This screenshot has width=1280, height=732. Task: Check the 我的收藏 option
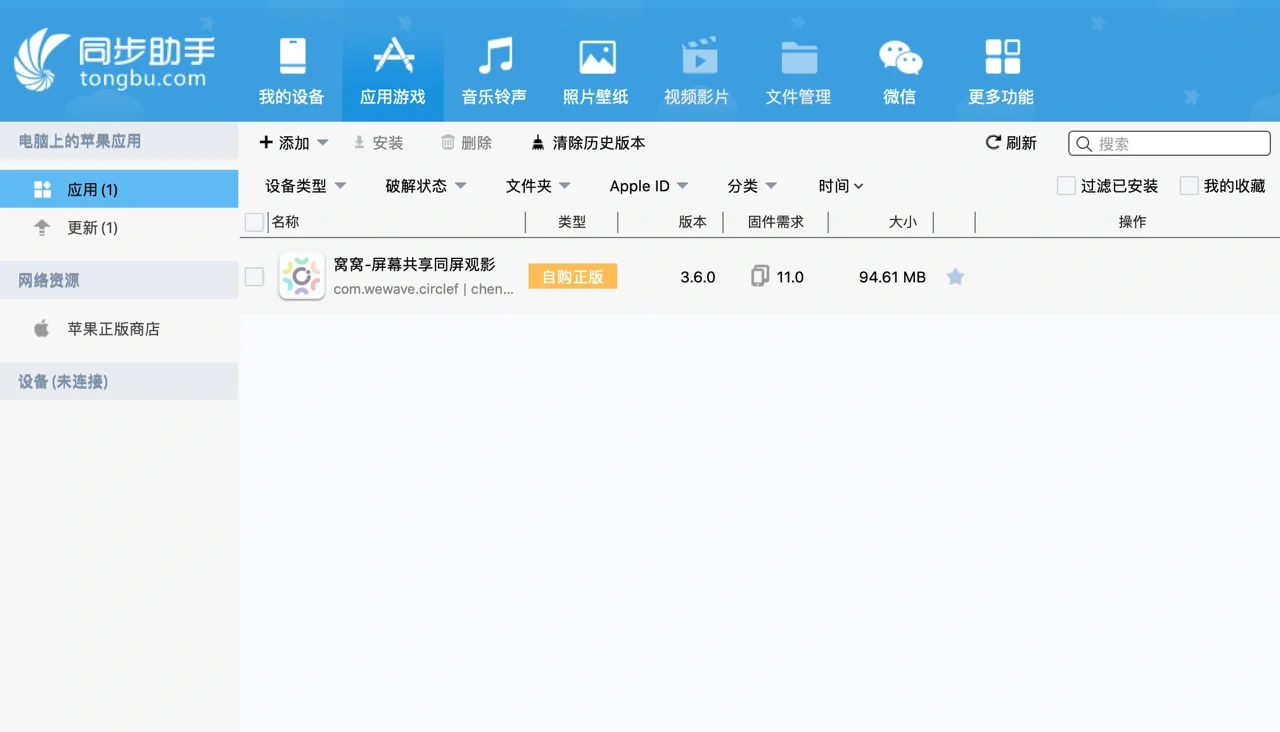point(1188,185)
